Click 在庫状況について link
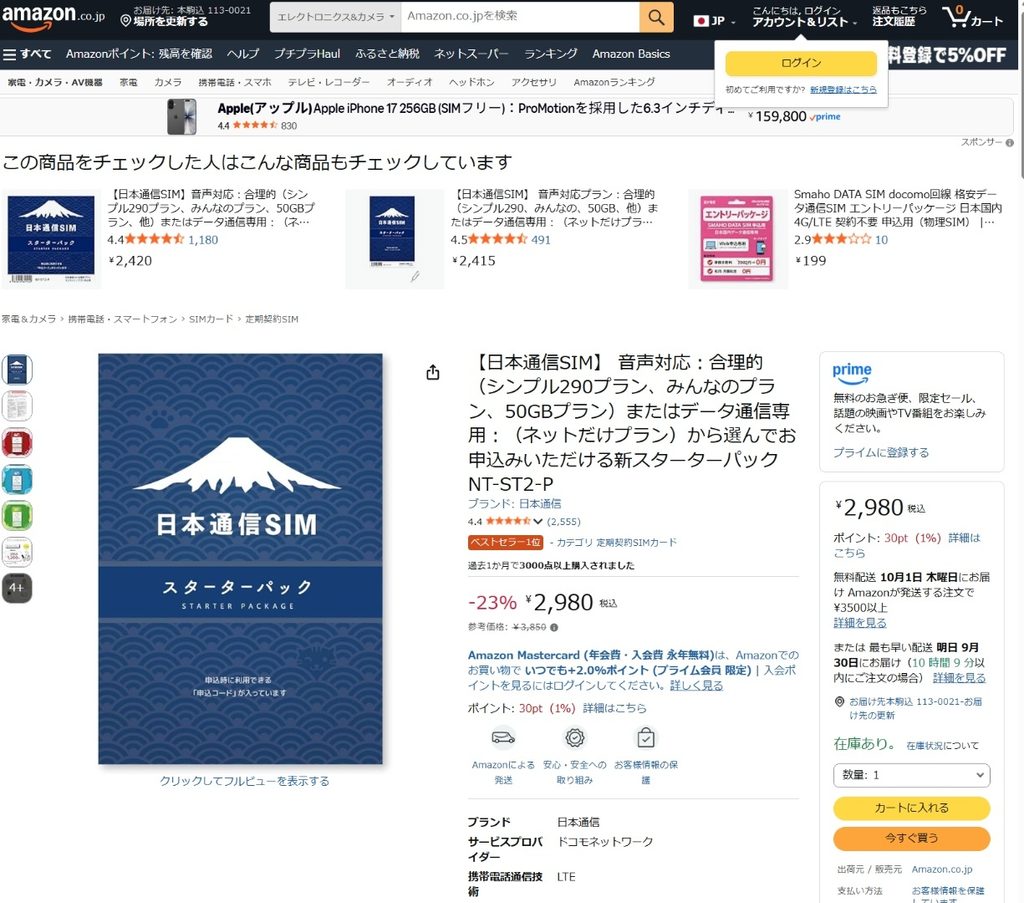This screenshot has width=1024, height=903. [x=942, y=746]
